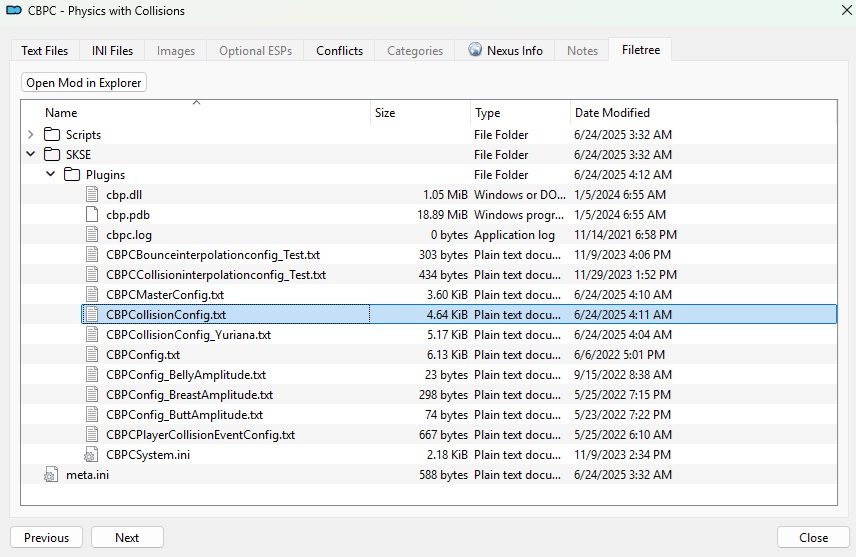Select the CBPCSystem.ini file name
The height and width of the screenshot is (557, 856).
(148, 455)
